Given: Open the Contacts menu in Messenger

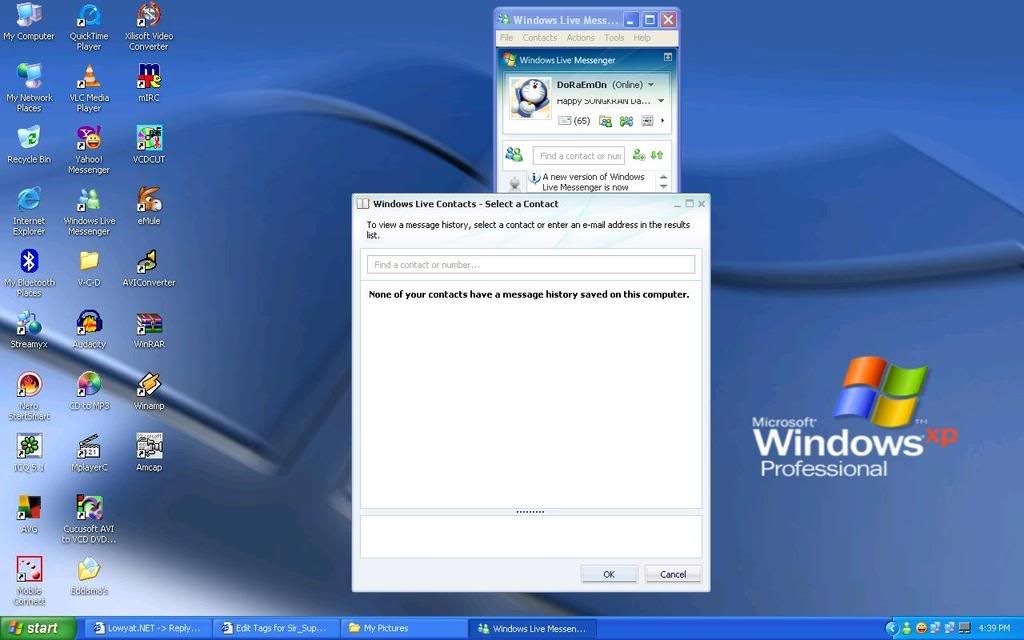Looking at the screenshot, I should (539, 37).
